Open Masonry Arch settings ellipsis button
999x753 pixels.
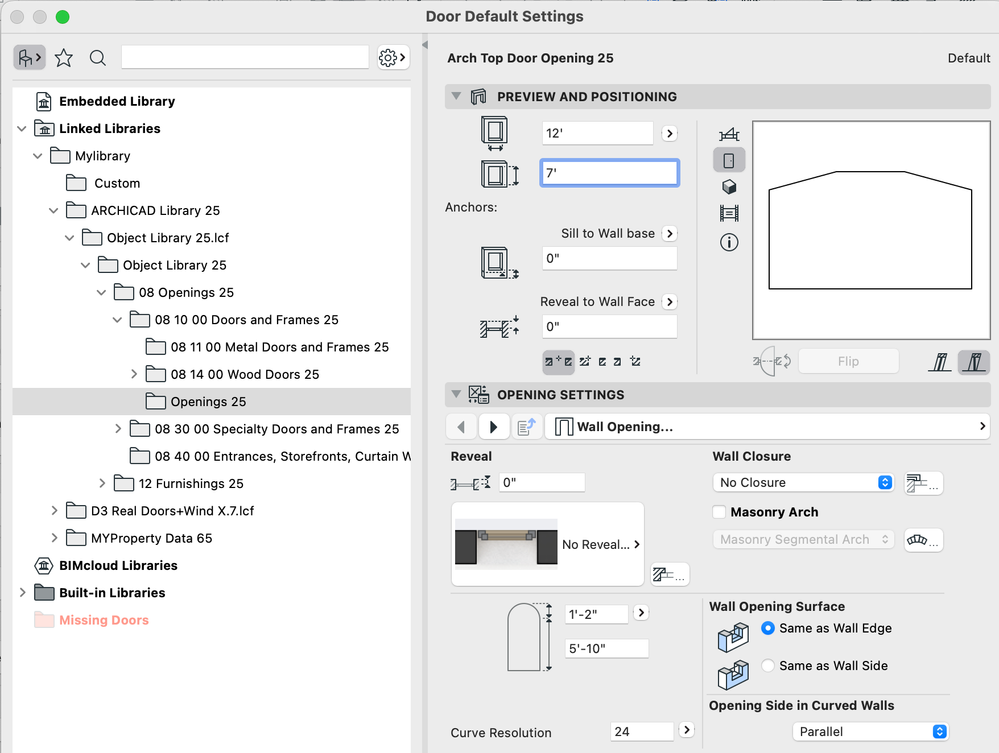point(923,540)
